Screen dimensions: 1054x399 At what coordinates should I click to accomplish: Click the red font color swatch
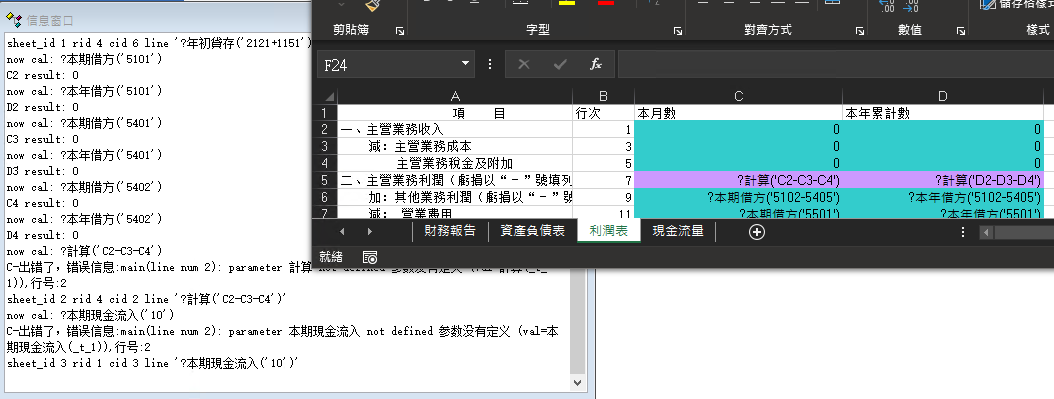[x=606, y=3]
